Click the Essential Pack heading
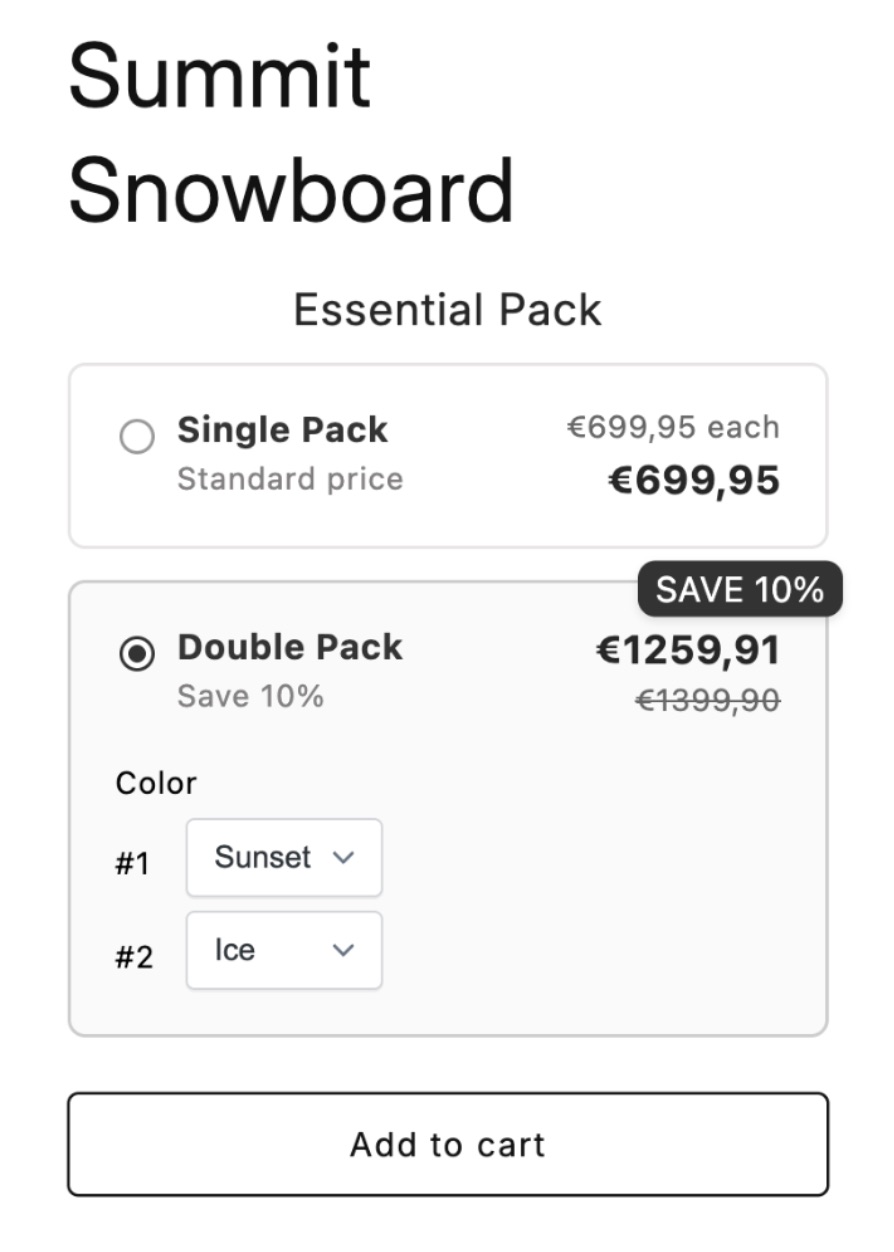This screenshot has width=894, height=1252. pos(446,309)
